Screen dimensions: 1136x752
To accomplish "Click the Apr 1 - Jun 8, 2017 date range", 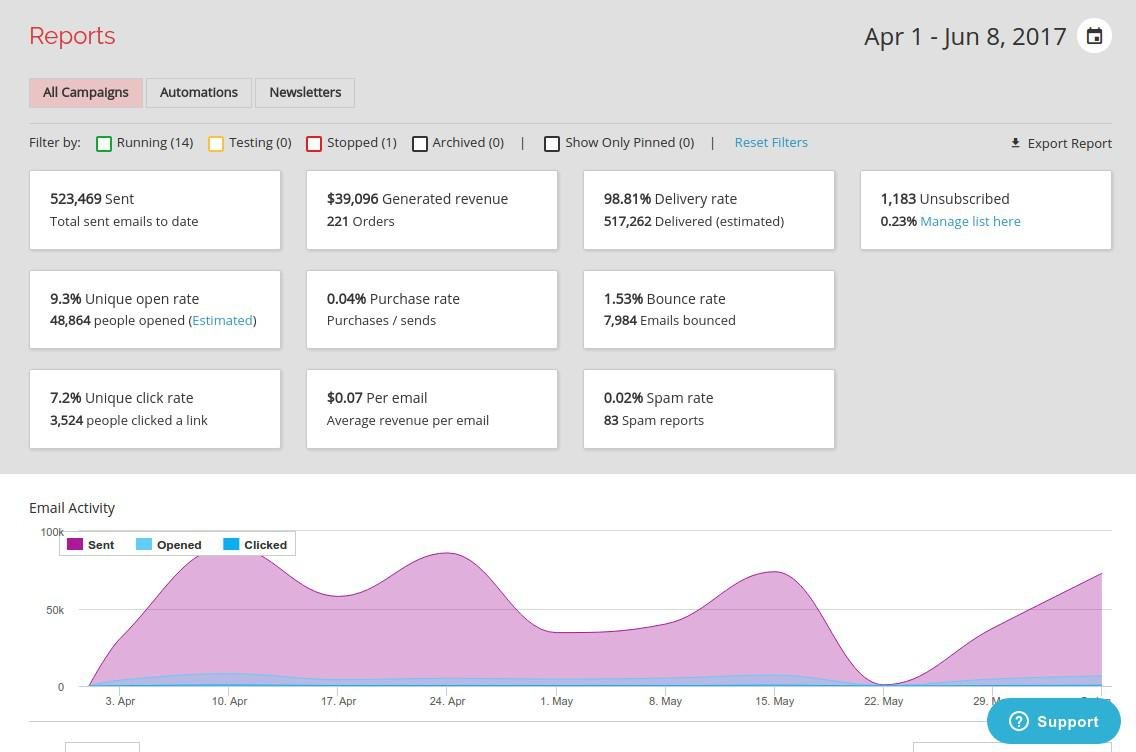I will point(965,37).
